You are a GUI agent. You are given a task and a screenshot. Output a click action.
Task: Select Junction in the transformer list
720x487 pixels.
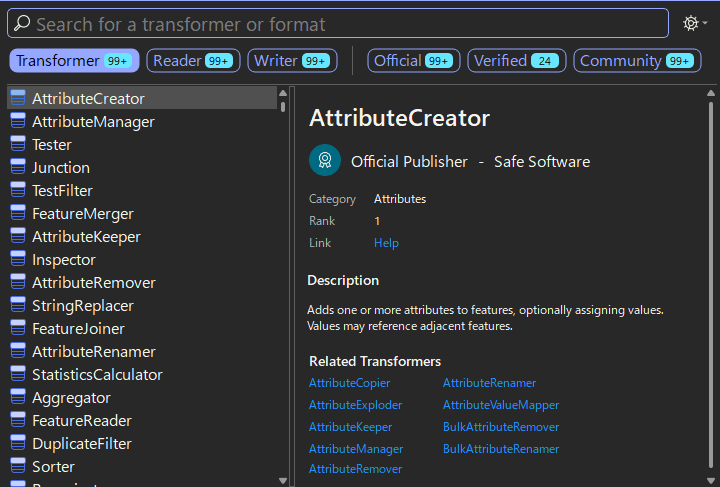142,167
